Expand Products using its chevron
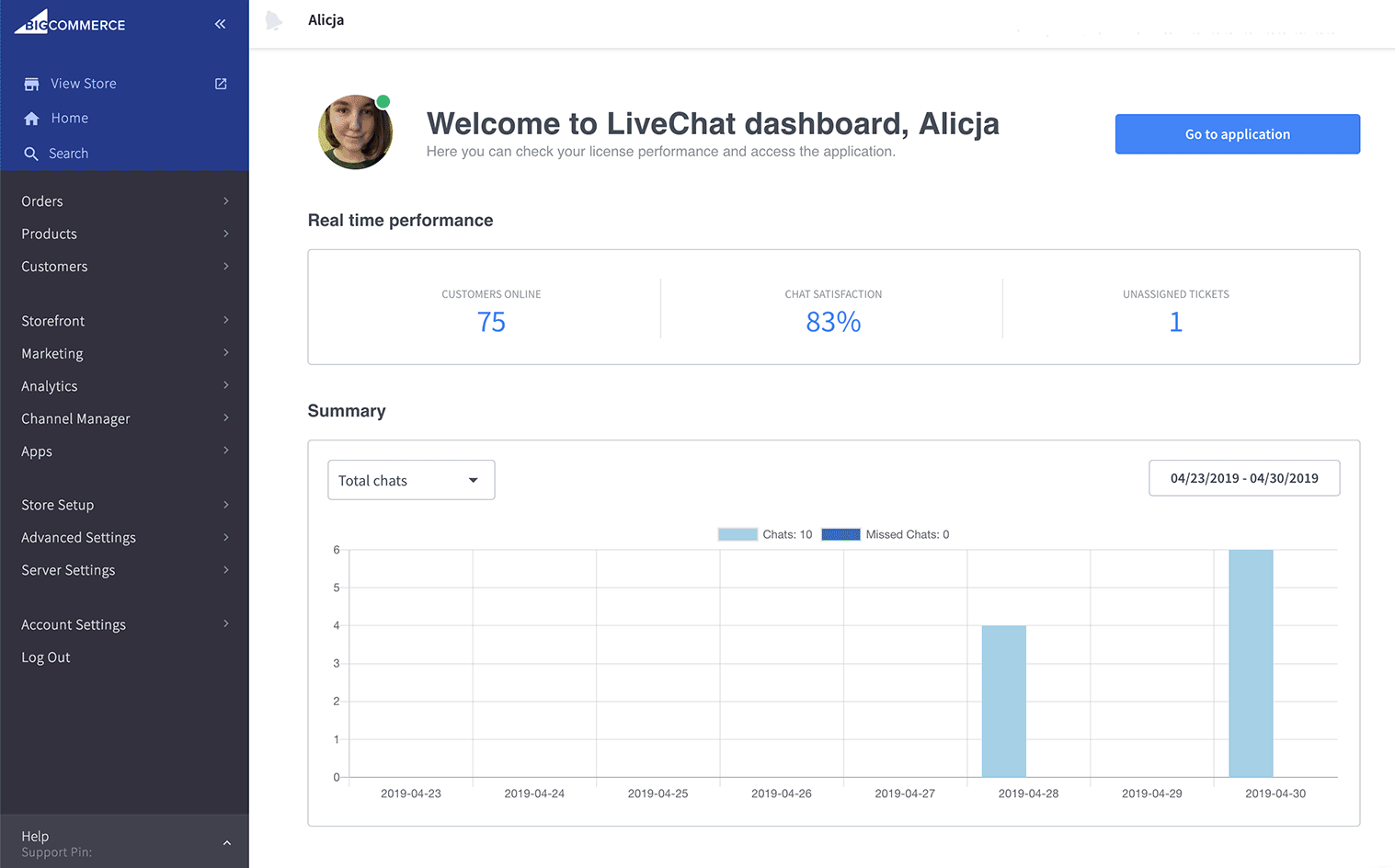 [x=226, y=234]
